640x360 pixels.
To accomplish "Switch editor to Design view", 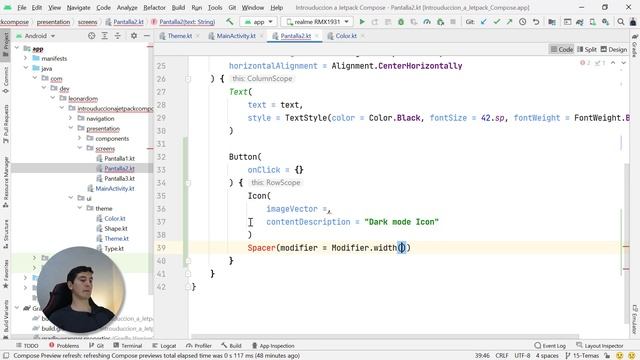I will [x=614, y=49].
